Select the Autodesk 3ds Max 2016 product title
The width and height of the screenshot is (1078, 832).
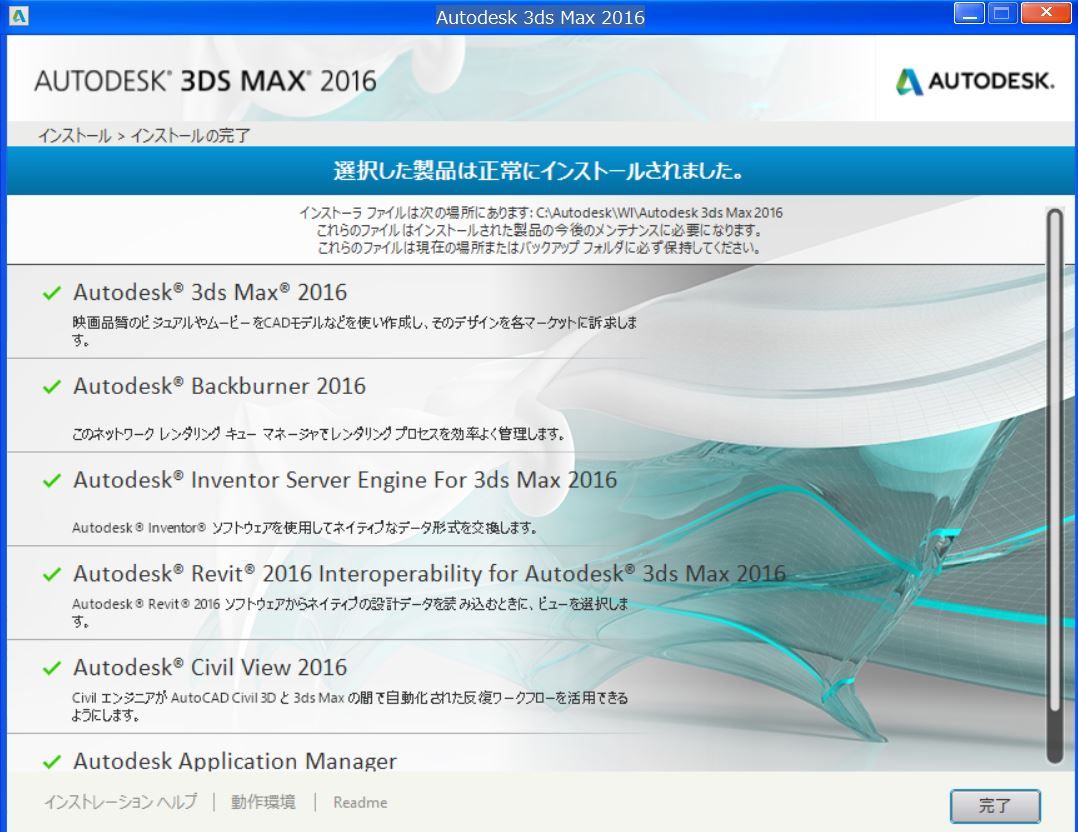pyautogui.click(x=210, y=292)
